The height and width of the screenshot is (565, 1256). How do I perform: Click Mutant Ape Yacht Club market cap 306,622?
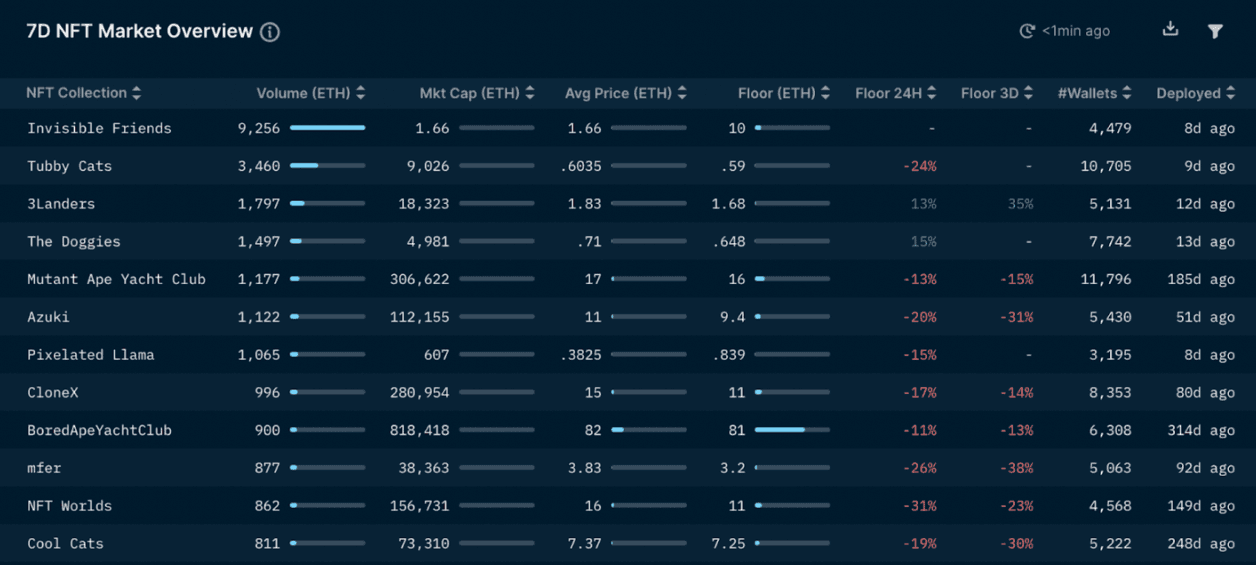pos(420,279)
